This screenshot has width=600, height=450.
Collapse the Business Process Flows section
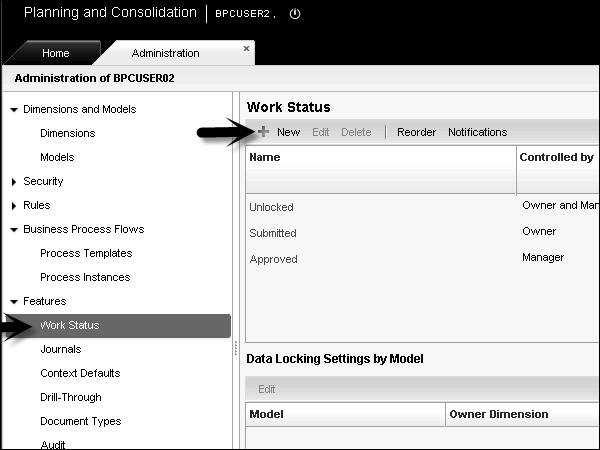14,229
